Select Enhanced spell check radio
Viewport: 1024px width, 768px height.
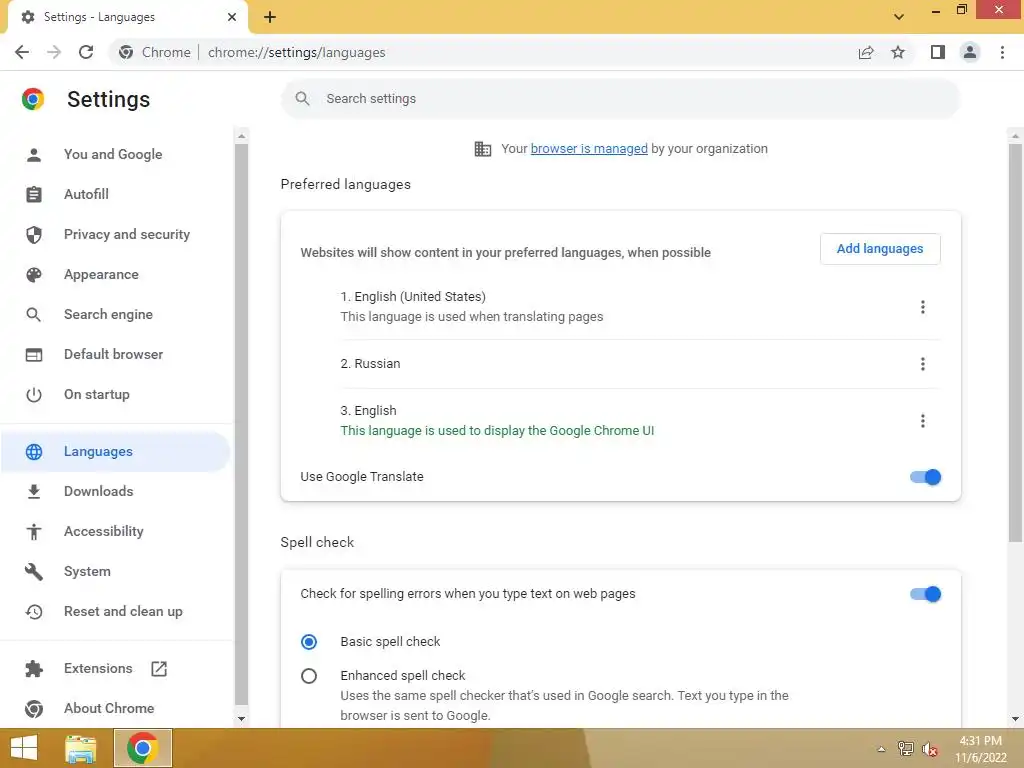tap(309, 675)
